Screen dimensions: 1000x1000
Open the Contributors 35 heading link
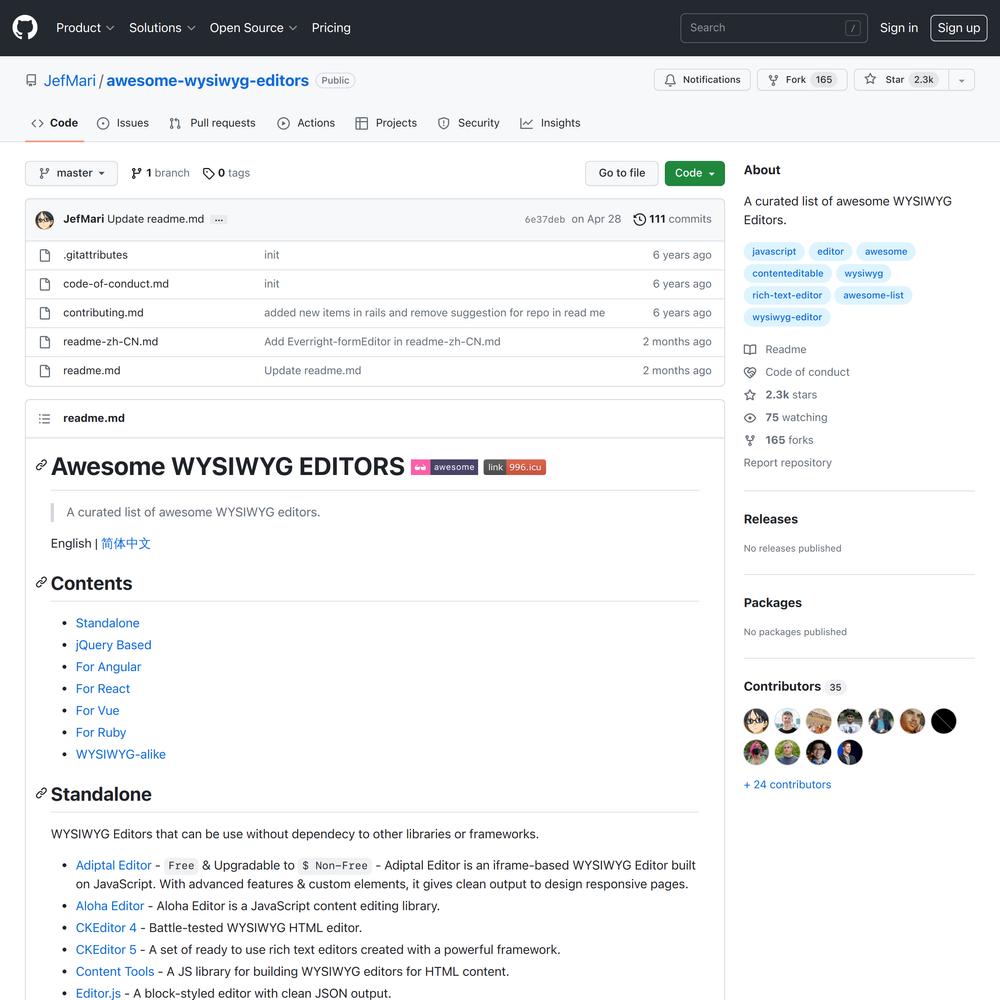click(795, 687)
